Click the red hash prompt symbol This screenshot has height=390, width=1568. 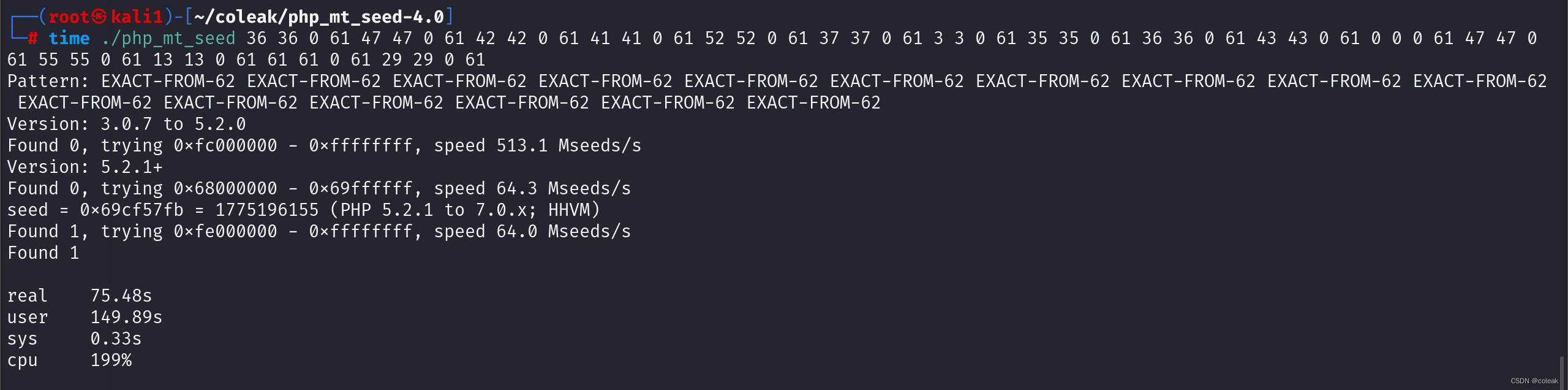33,39
